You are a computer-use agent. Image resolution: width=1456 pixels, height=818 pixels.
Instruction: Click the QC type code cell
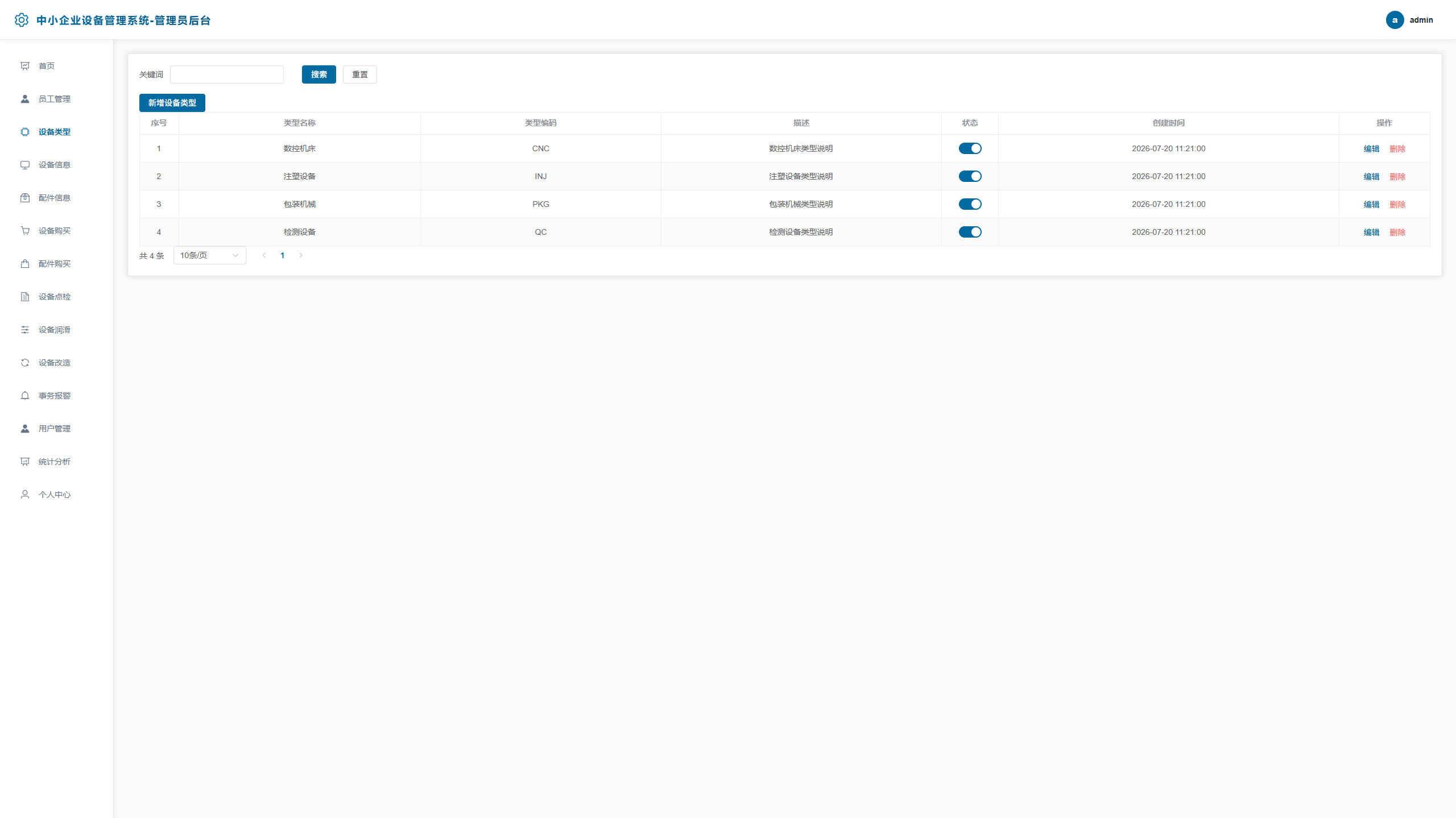[x=541, y=232]
